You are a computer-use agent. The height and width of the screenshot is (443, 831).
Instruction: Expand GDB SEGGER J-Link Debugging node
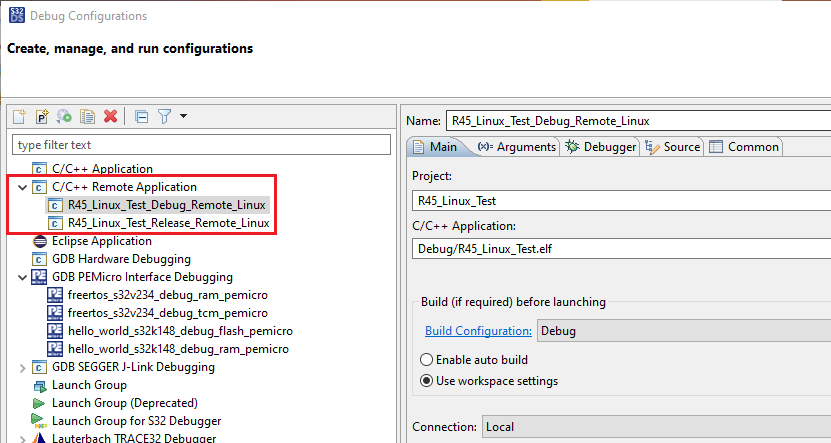tap(22, 368)
